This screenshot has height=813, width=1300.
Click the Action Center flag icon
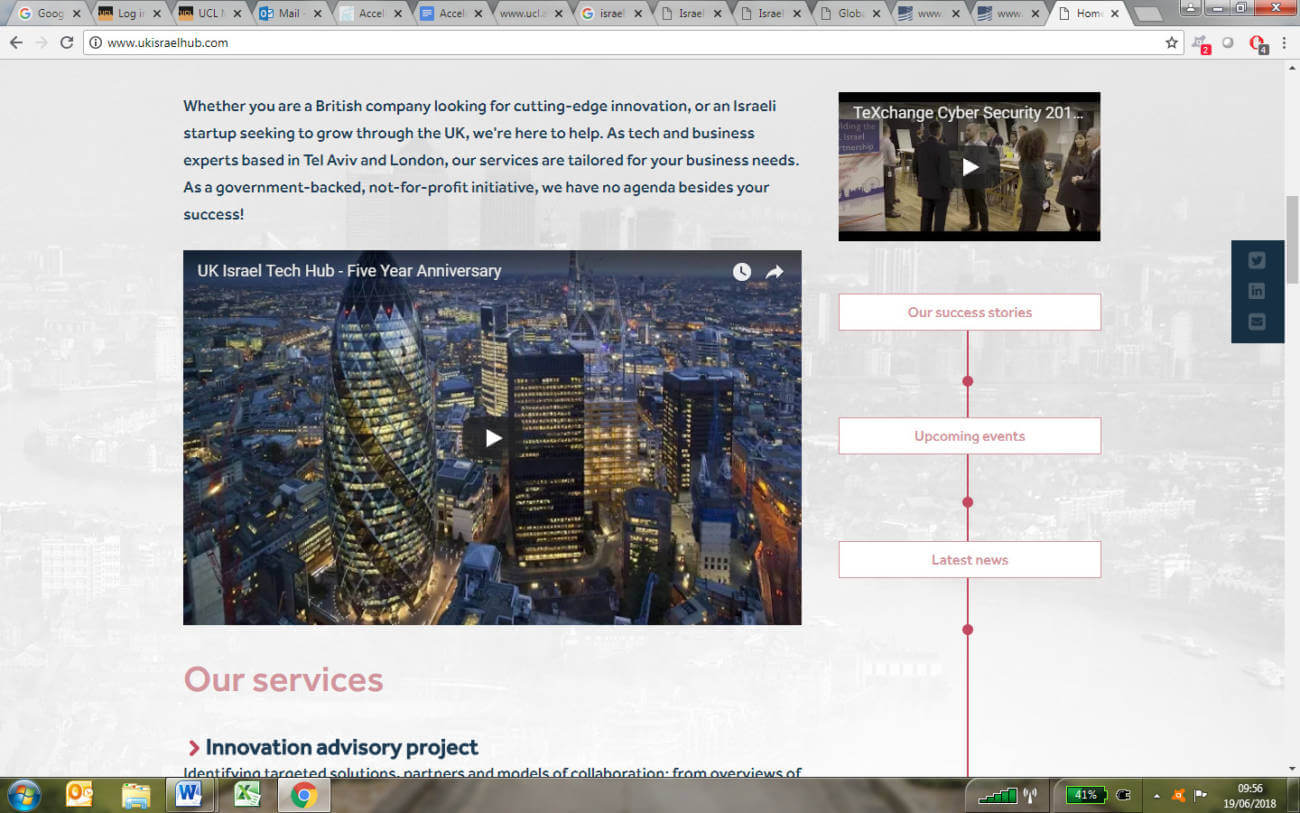(x=1201, y=795)
